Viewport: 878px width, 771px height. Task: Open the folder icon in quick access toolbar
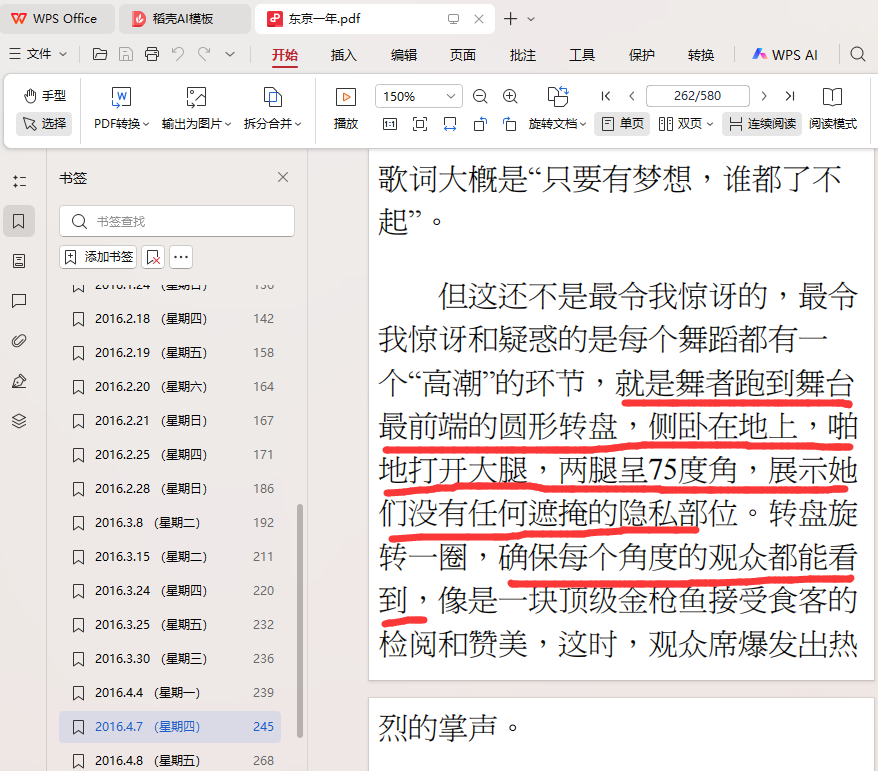(100, 54)
